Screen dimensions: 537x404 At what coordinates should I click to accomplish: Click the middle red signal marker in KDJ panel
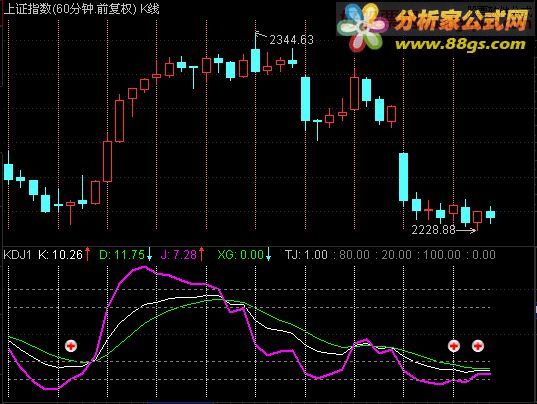tap(454, 346)
